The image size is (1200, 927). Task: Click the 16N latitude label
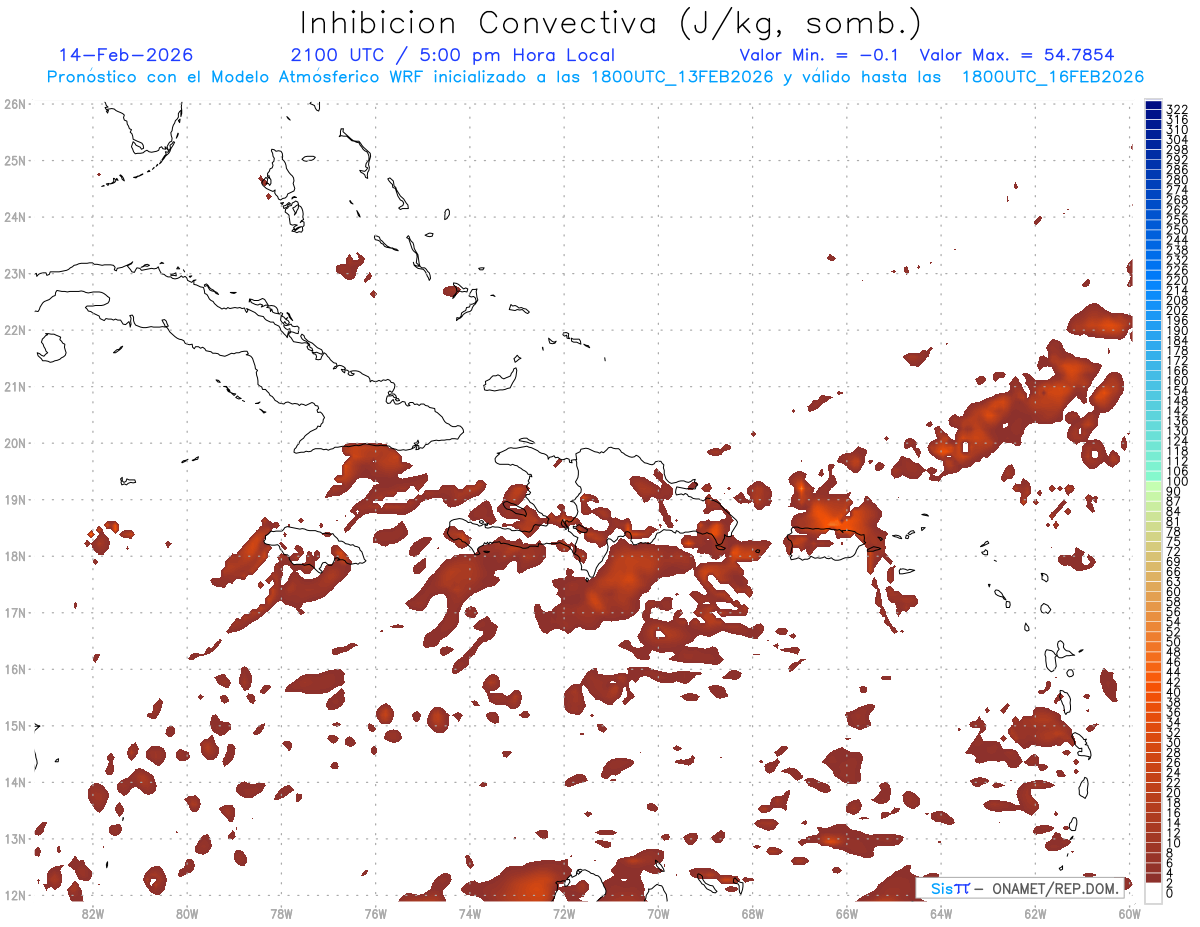[x=14, y=668]
